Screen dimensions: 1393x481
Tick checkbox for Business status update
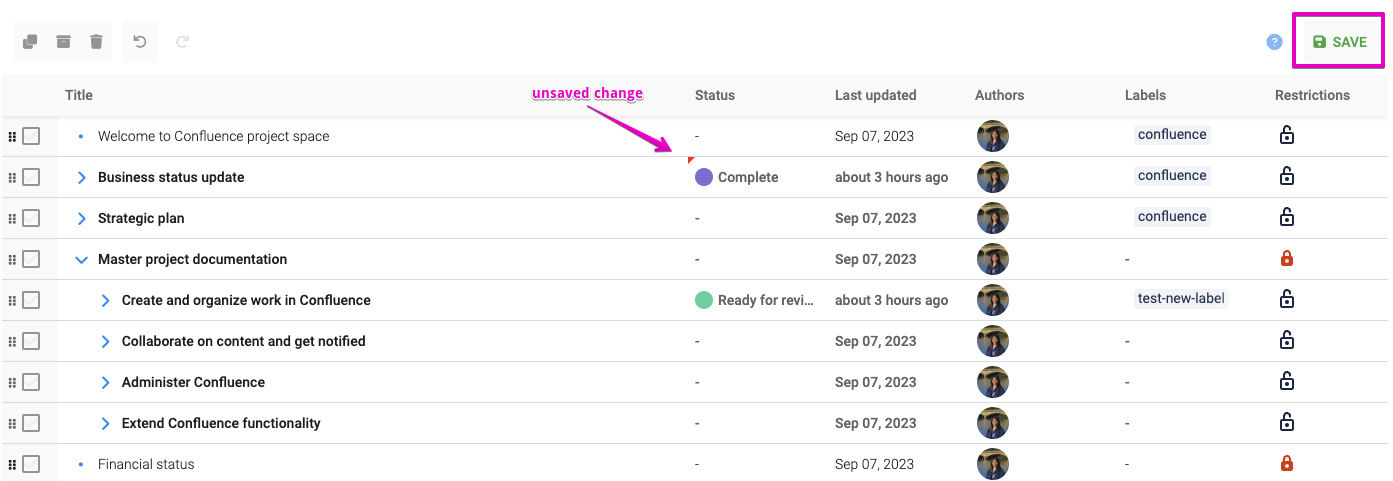[x=31, y=177]
